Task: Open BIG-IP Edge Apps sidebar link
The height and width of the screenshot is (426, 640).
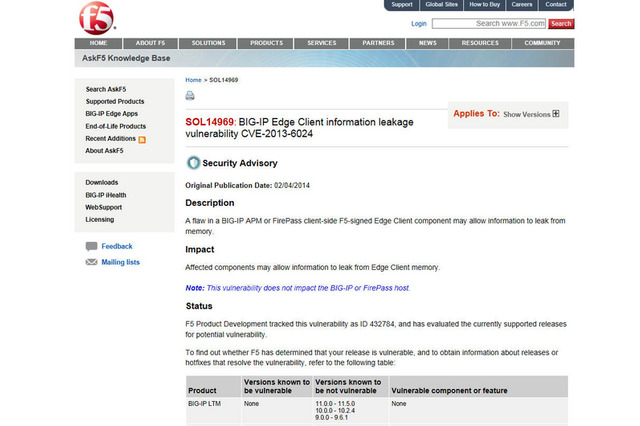Action: coord(111,114)
